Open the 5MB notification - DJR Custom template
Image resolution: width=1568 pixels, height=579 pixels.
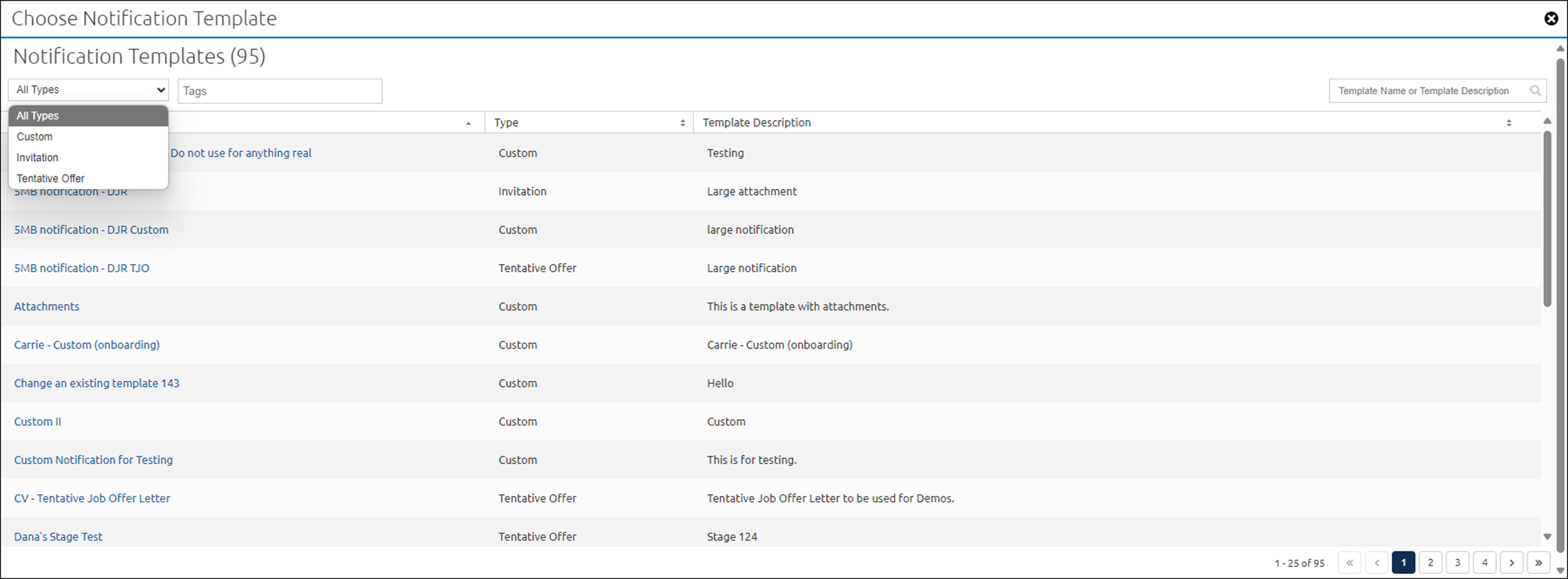click(92, 230)
